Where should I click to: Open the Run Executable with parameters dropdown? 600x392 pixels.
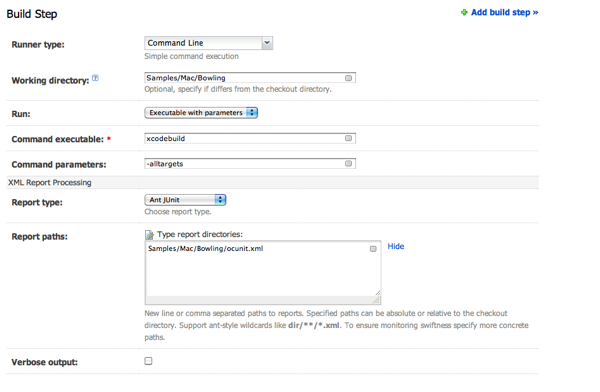(201, 113)
